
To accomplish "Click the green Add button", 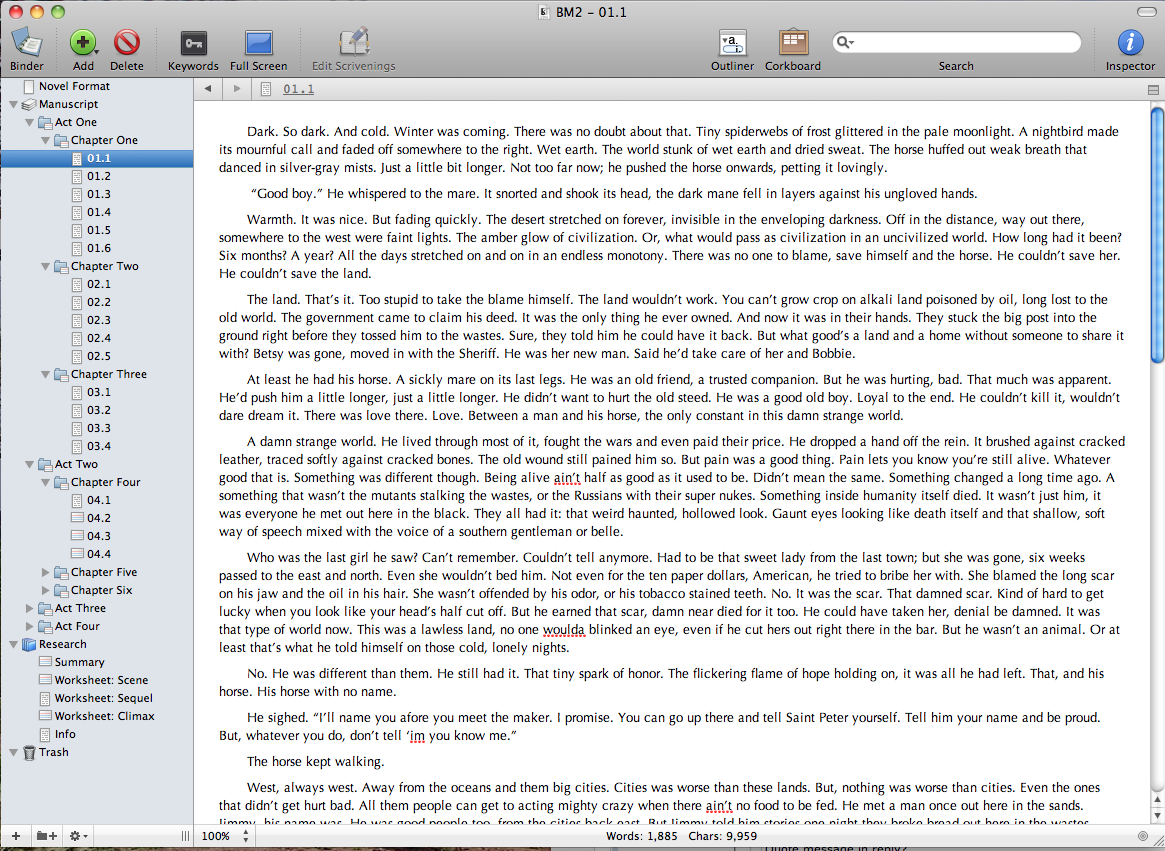I will [x=82, y=43].
